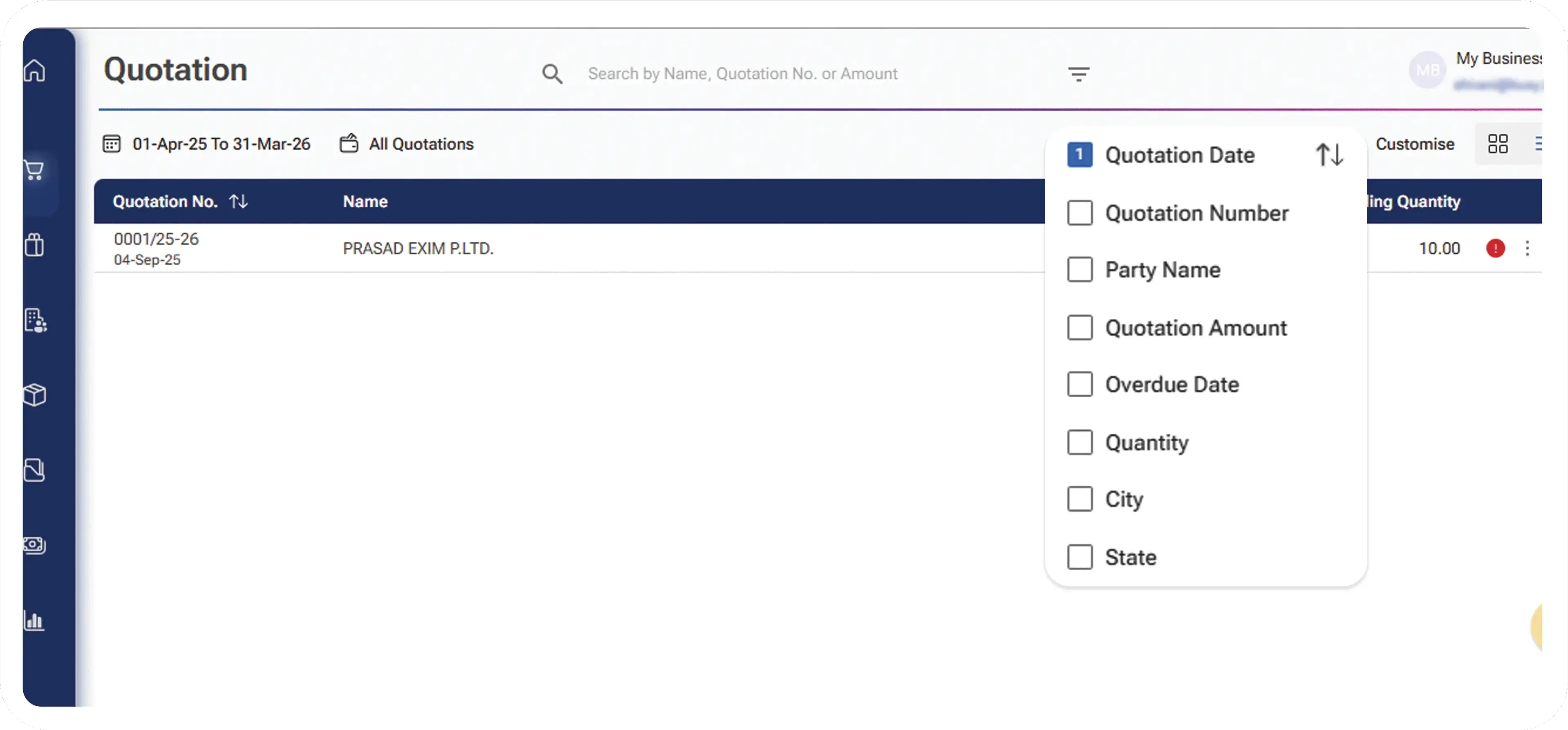
Task: Check the Quotation Number checkbox
Action: click(1079, 213)
